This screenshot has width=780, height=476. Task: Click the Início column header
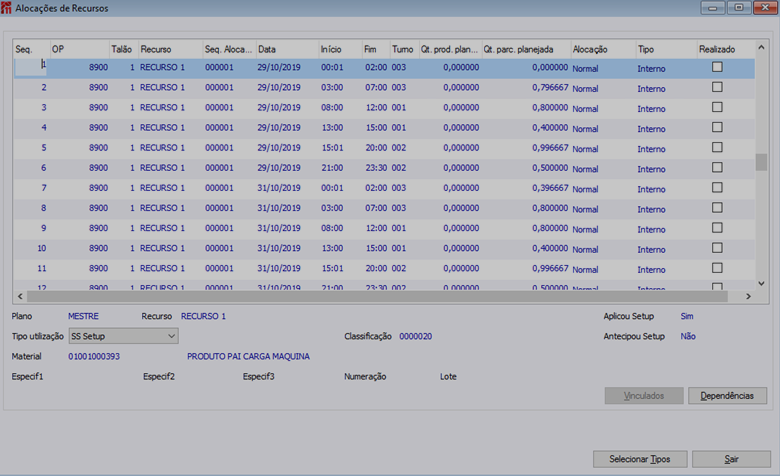[x=340, y=49]
